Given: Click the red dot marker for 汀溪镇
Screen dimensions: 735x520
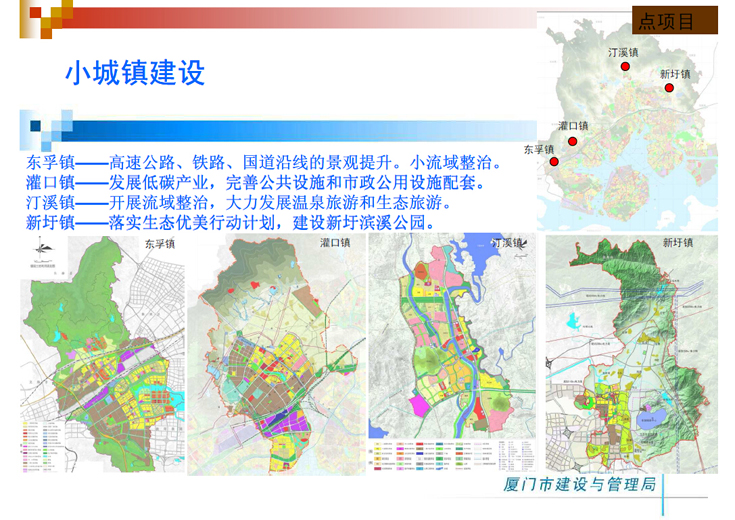Looking at the screenshot, I should click(626, 66).
